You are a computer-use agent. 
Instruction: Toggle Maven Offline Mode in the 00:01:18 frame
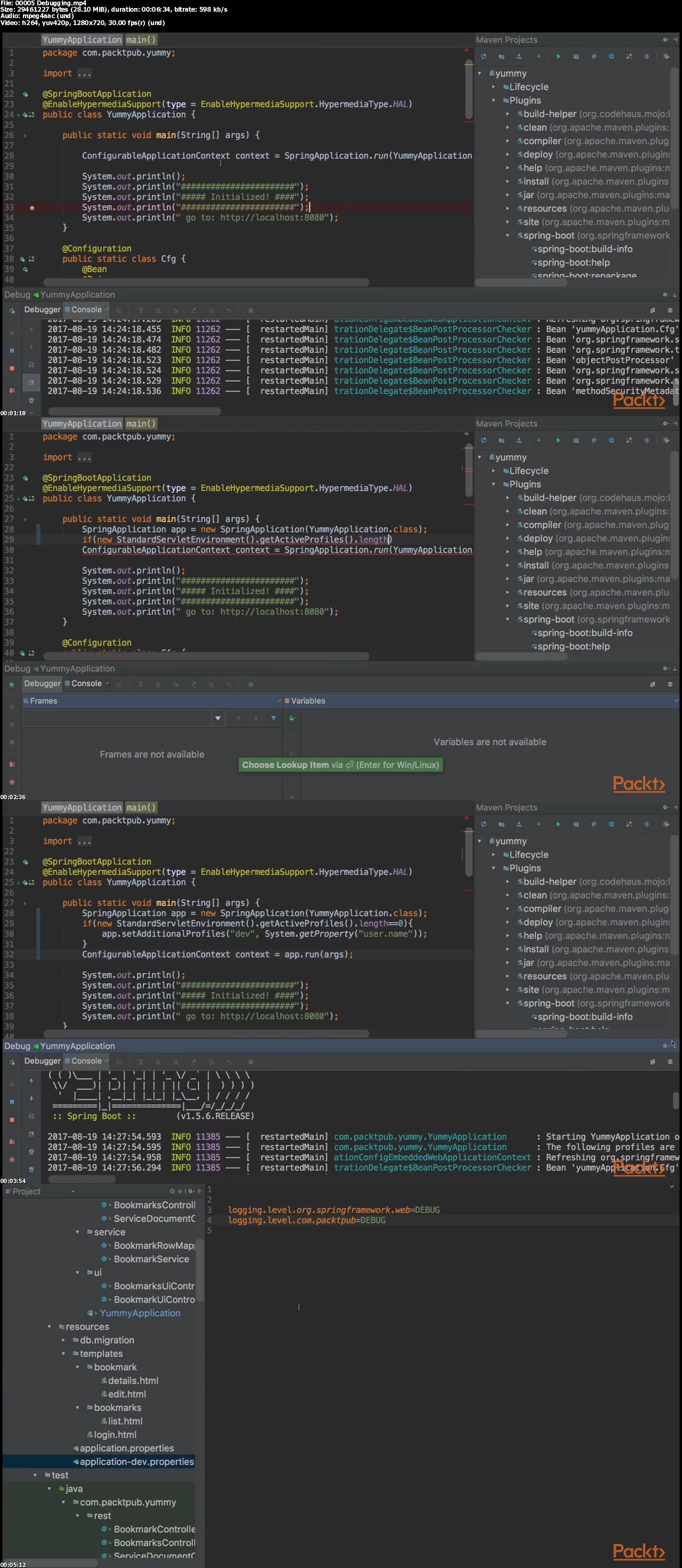[594, 57]
